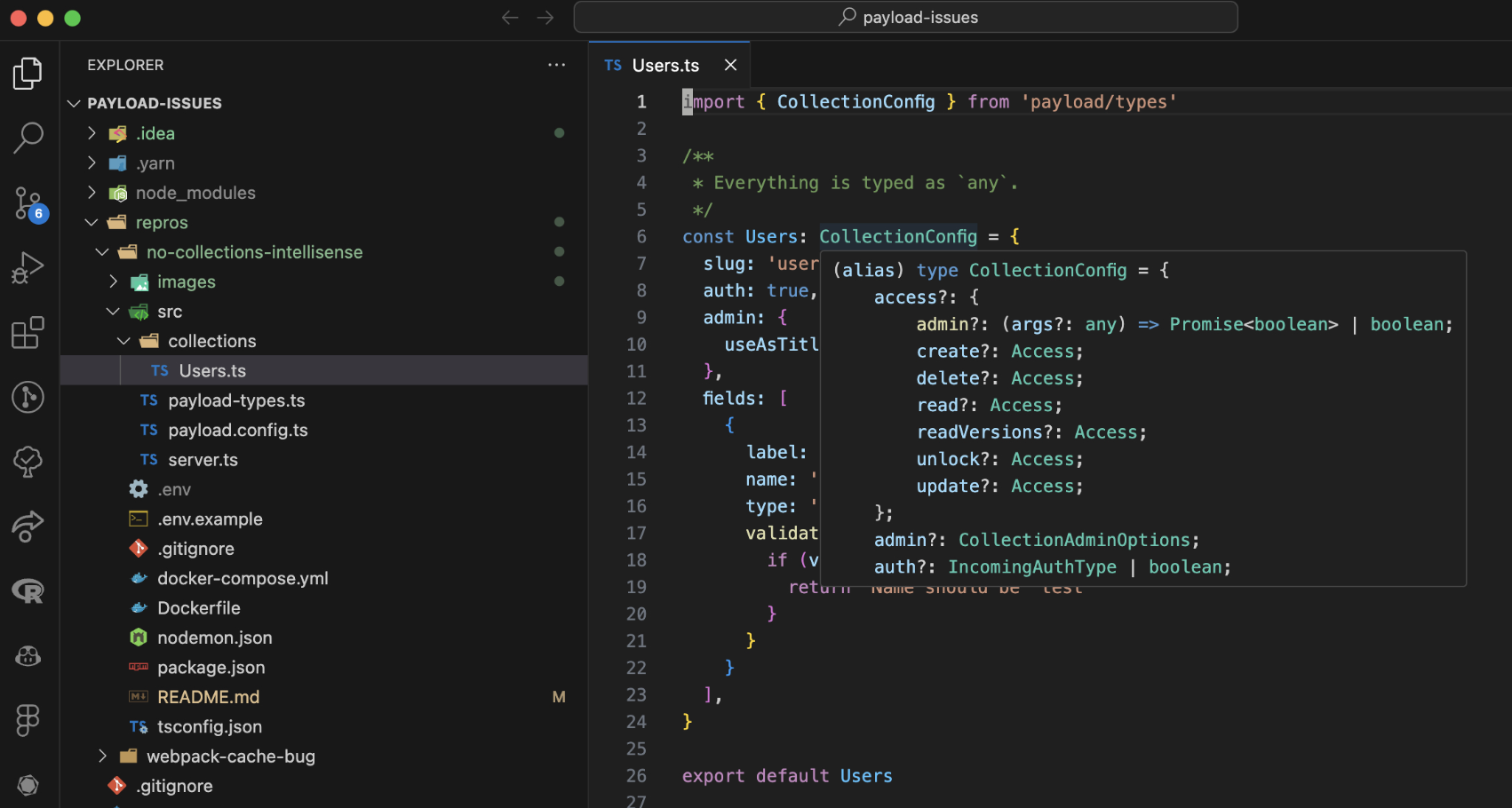Open the Search panel in the Activity Bar
1512x808 pixels.
click(x=28, y=138)
